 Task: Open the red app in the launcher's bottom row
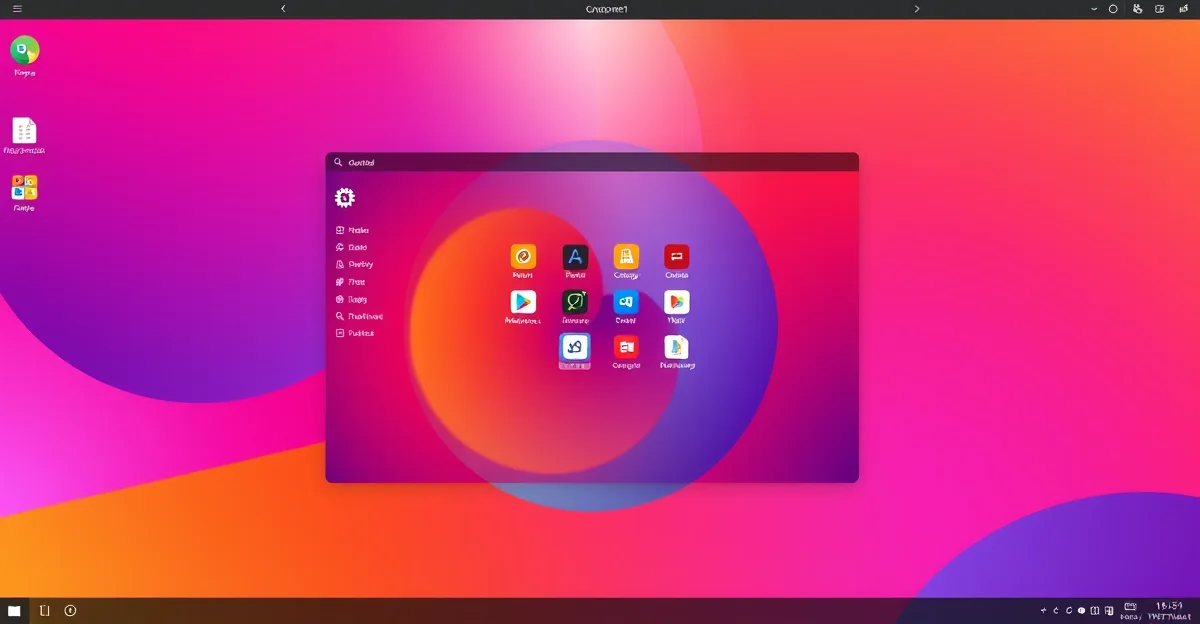[x=626, y=348]
